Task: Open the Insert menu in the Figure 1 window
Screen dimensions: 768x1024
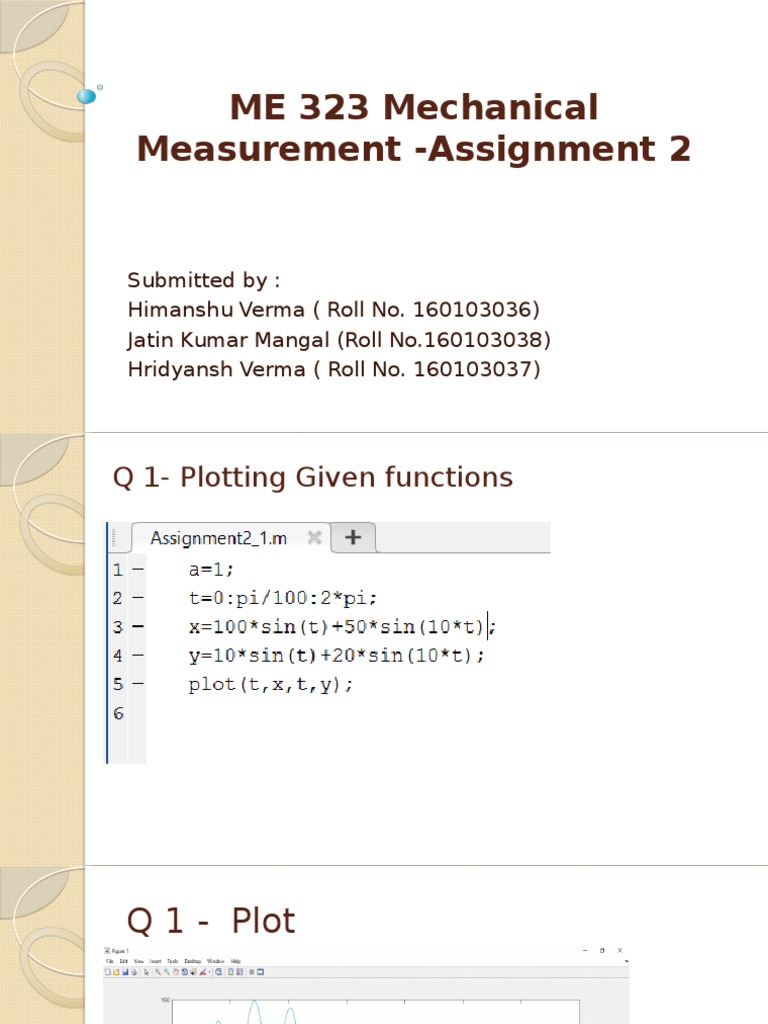Action: pos(155,961)
